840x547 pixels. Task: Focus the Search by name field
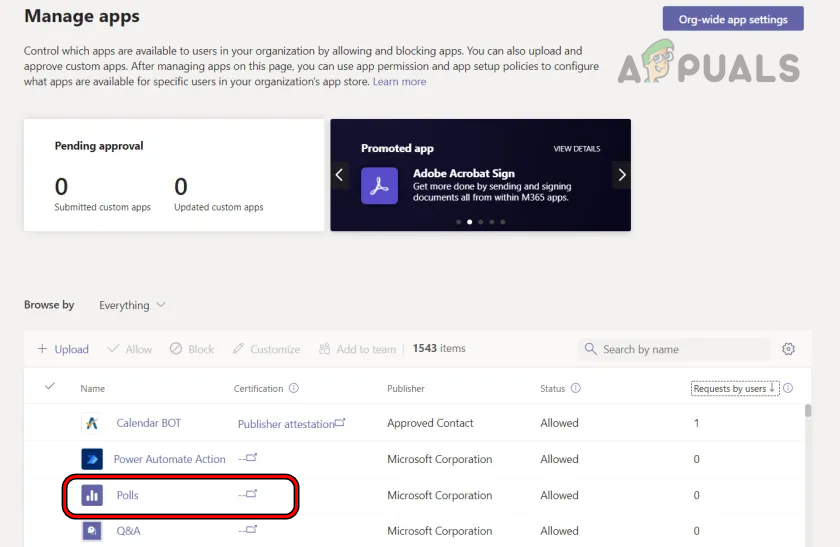pyautogui.click(x=674, y=349)
